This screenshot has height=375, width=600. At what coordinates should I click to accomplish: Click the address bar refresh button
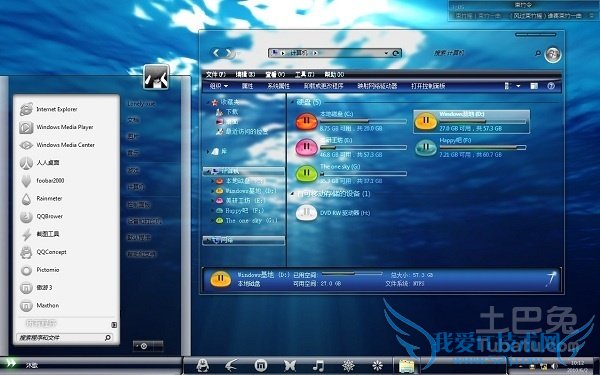tap(396, 53)
